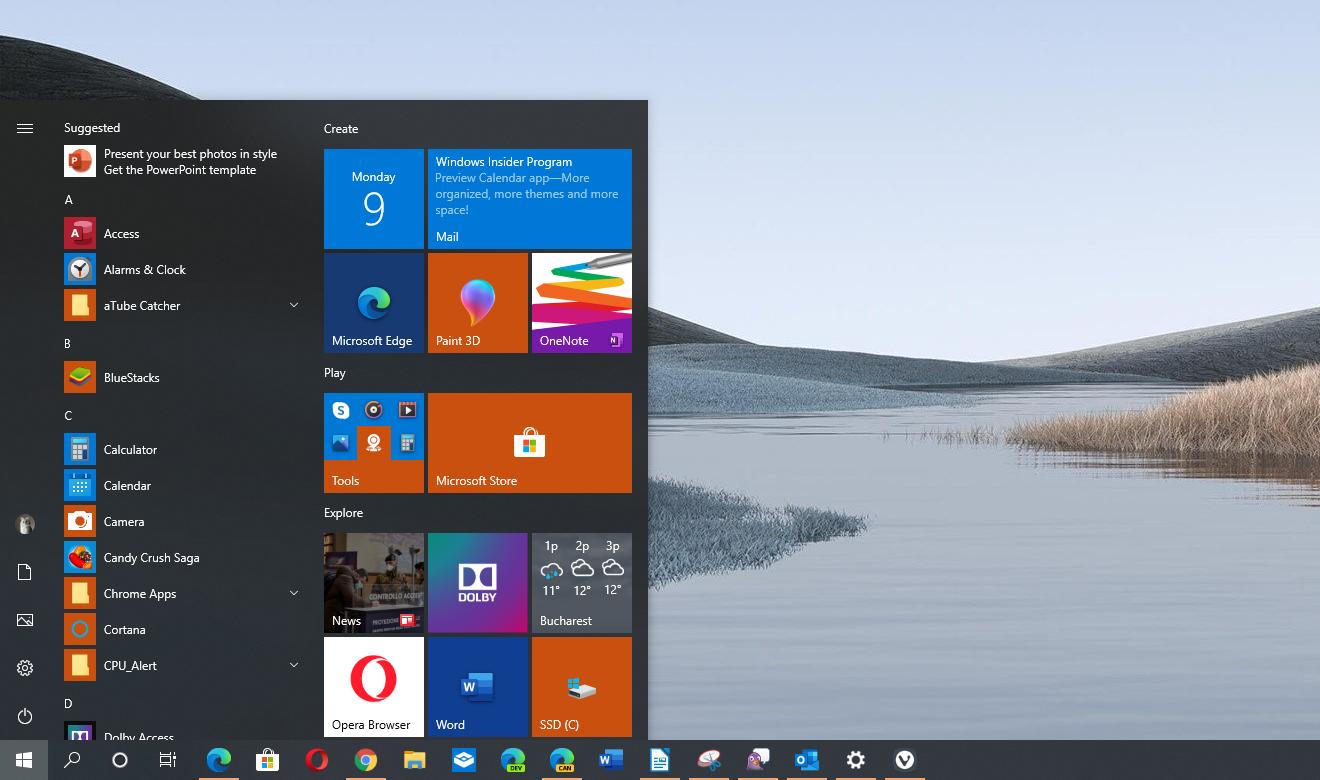Expand the Chrome Apps folder
Viewport: 1320px width, 780px height.
[293, 593]
